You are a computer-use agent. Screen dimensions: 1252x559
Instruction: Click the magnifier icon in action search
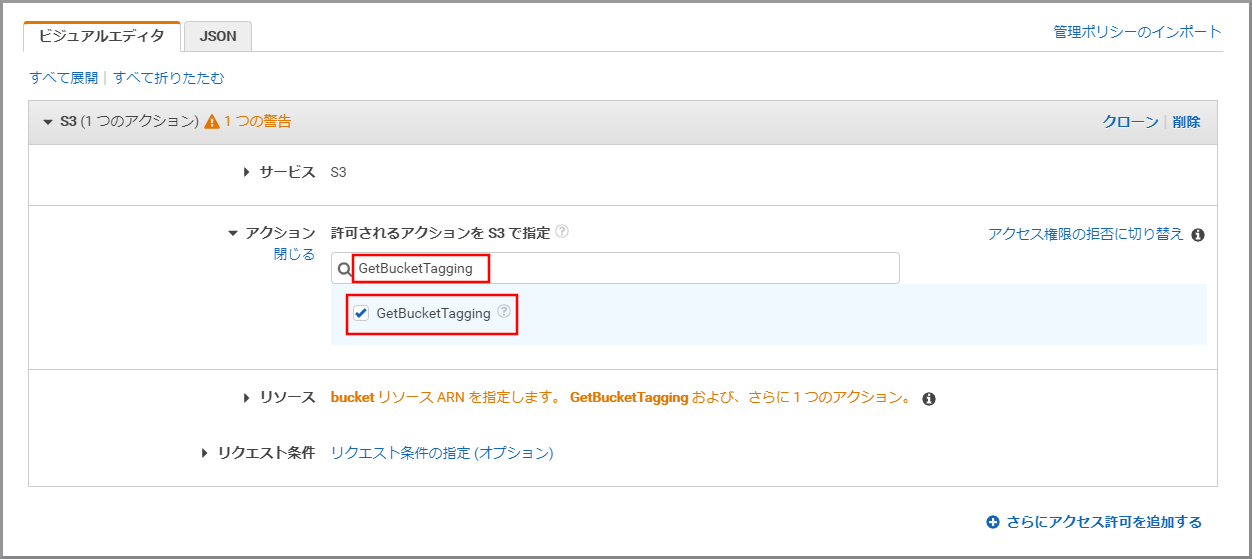click(344, 269)
